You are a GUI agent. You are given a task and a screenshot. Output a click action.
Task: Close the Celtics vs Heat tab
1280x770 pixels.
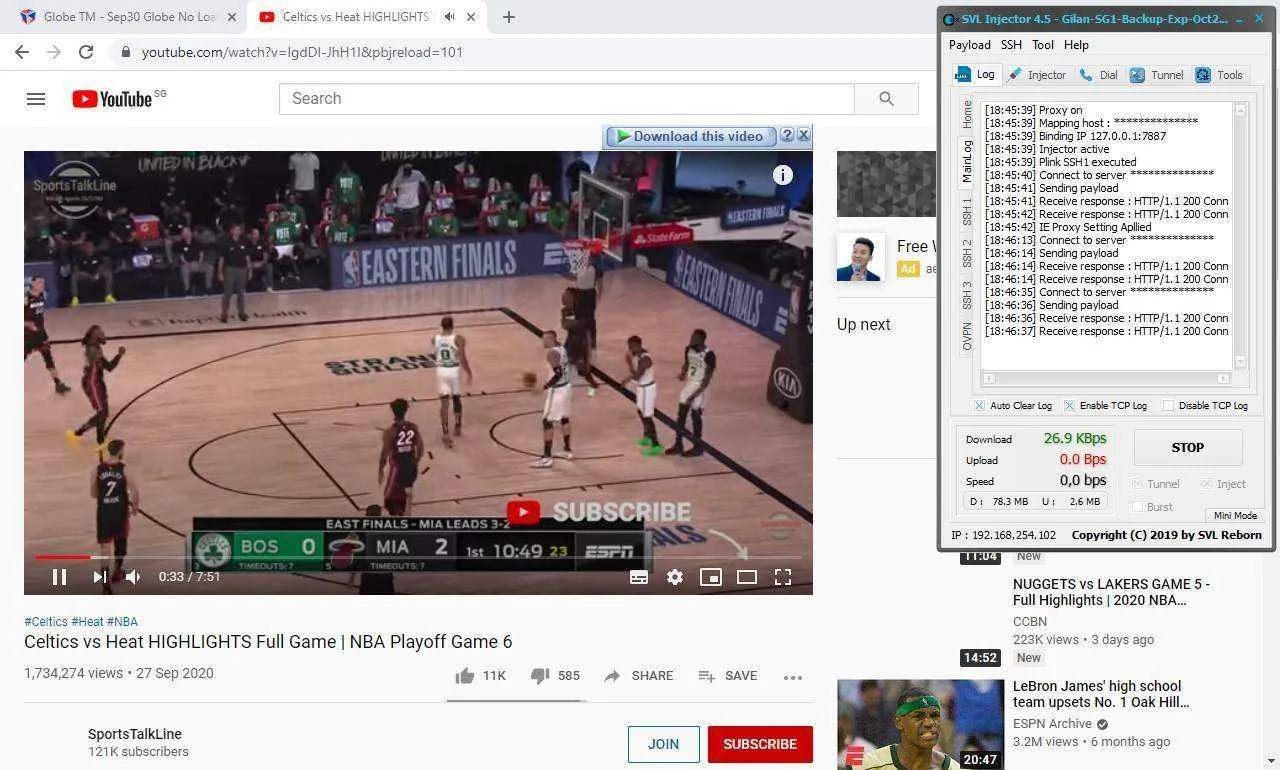[x=471, y=17]
